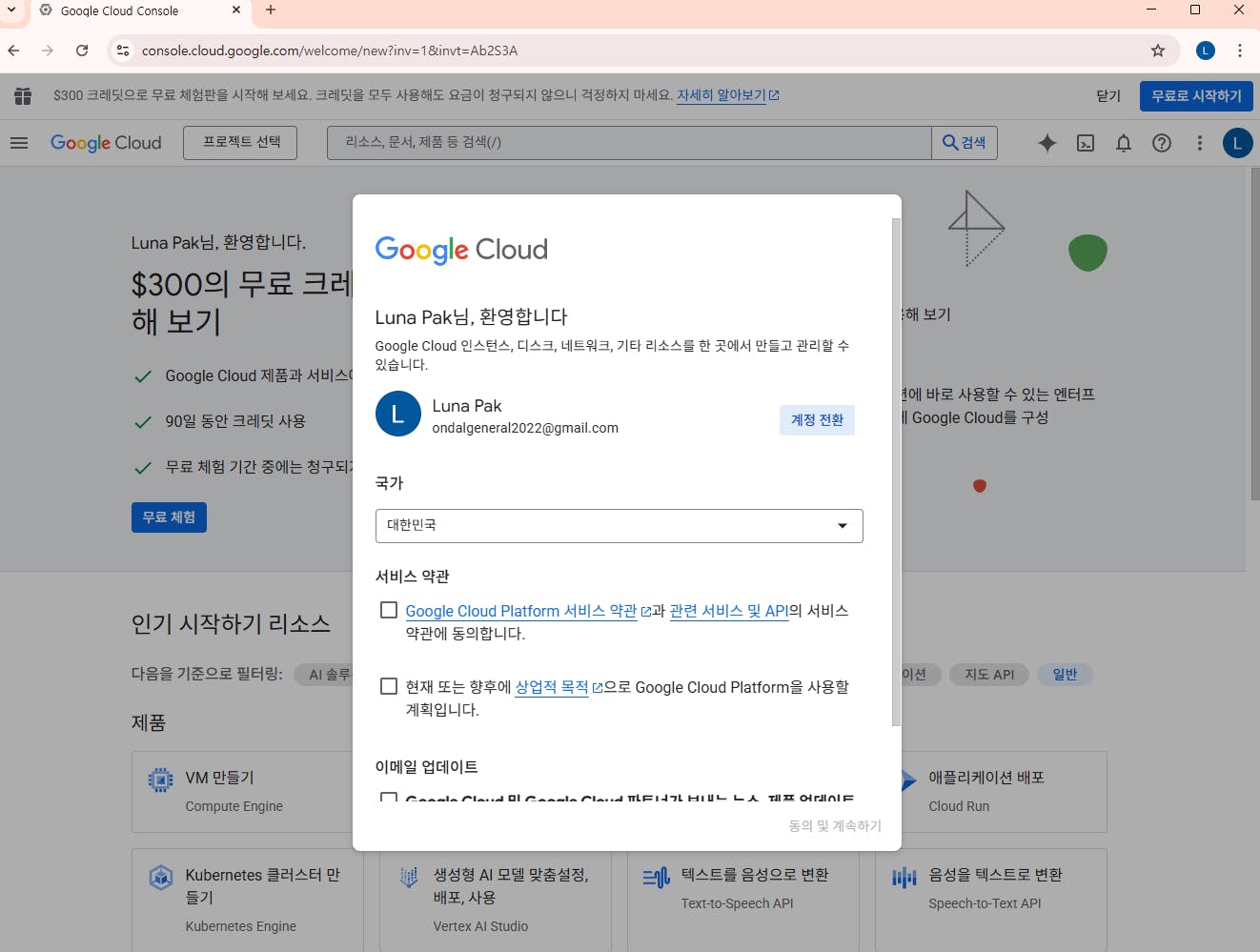Select the AI 솔루션 filter chip

tap(324, 675)
